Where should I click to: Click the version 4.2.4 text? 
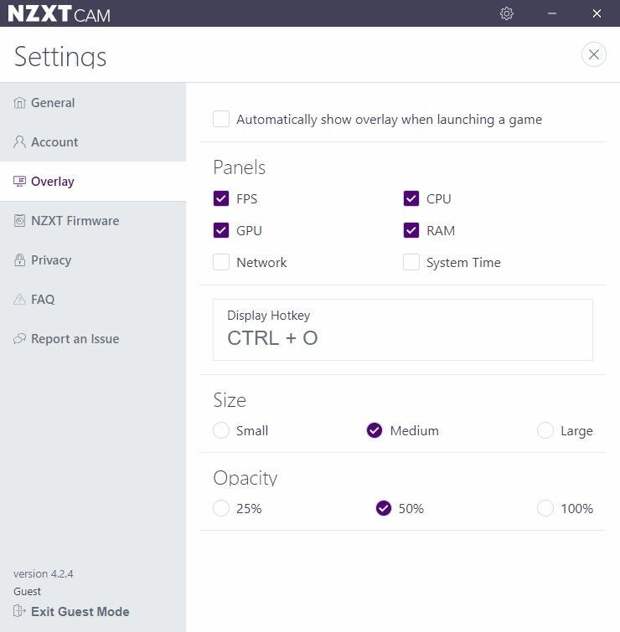click(x=43, y=574)
